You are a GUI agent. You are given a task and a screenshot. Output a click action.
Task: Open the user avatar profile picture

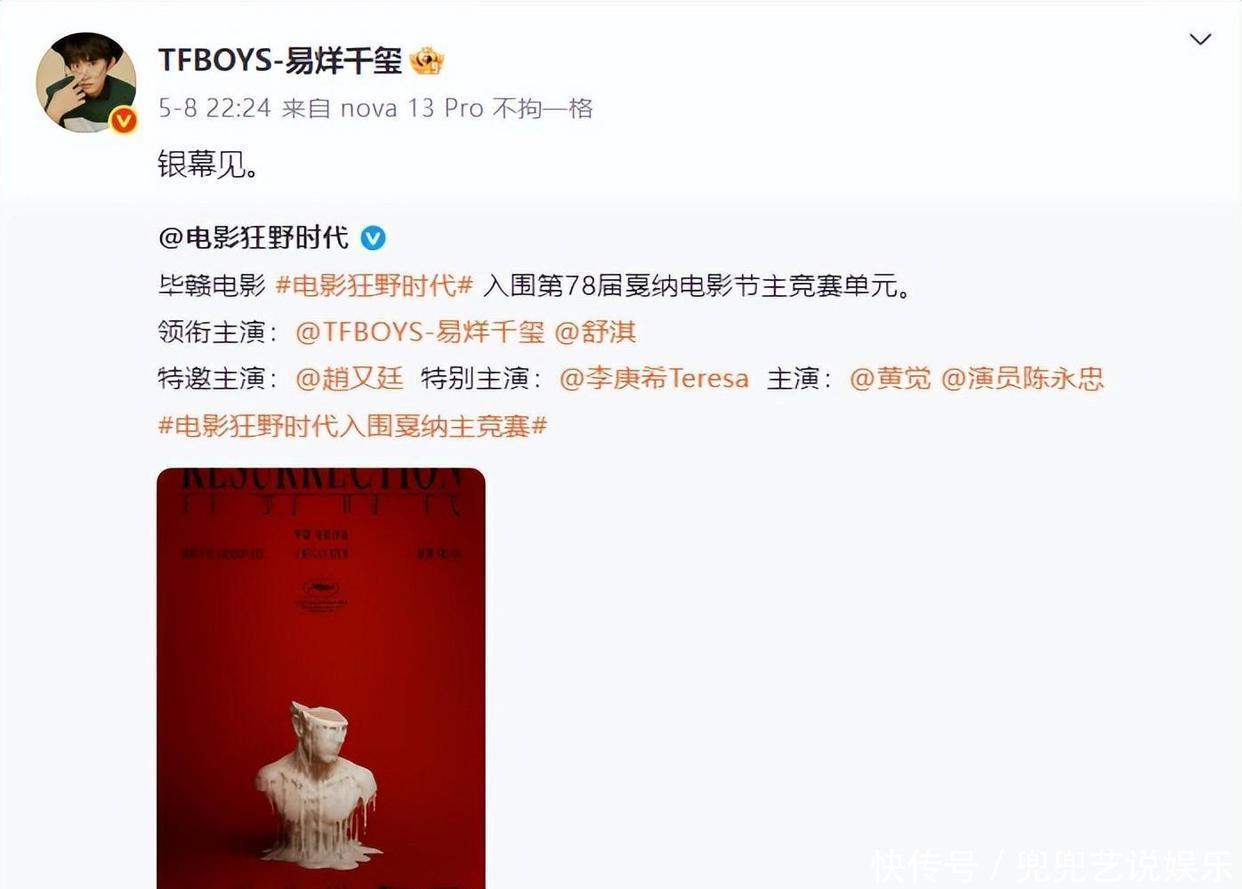pyautogui.click(x=85, y=82)
